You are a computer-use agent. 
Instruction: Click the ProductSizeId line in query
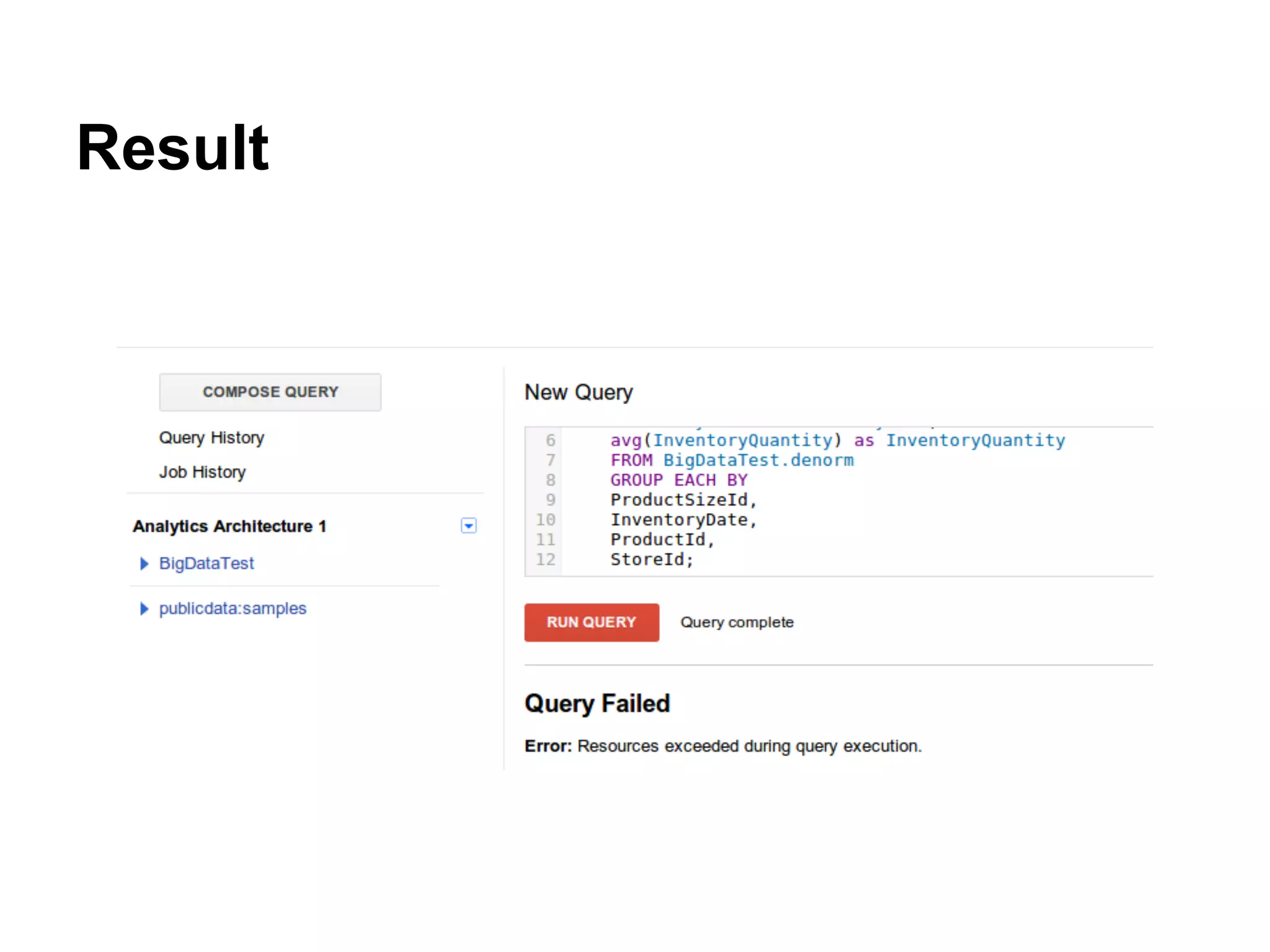[x=682, y=500]
